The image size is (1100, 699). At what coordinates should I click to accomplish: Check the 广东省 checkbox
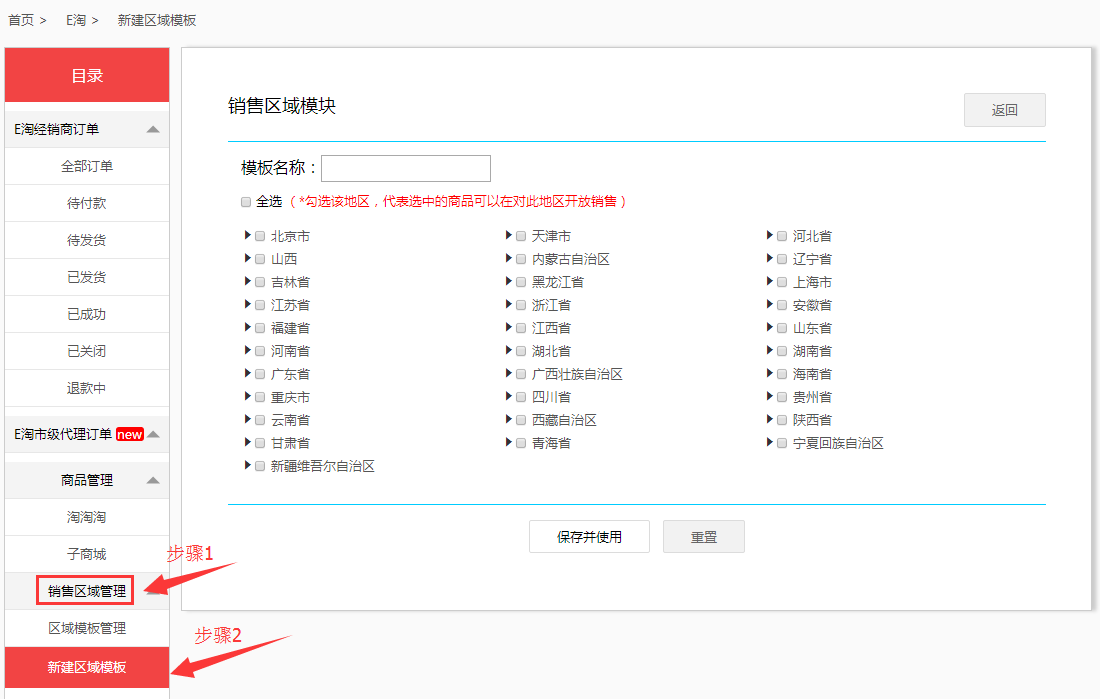click(260, 375)
